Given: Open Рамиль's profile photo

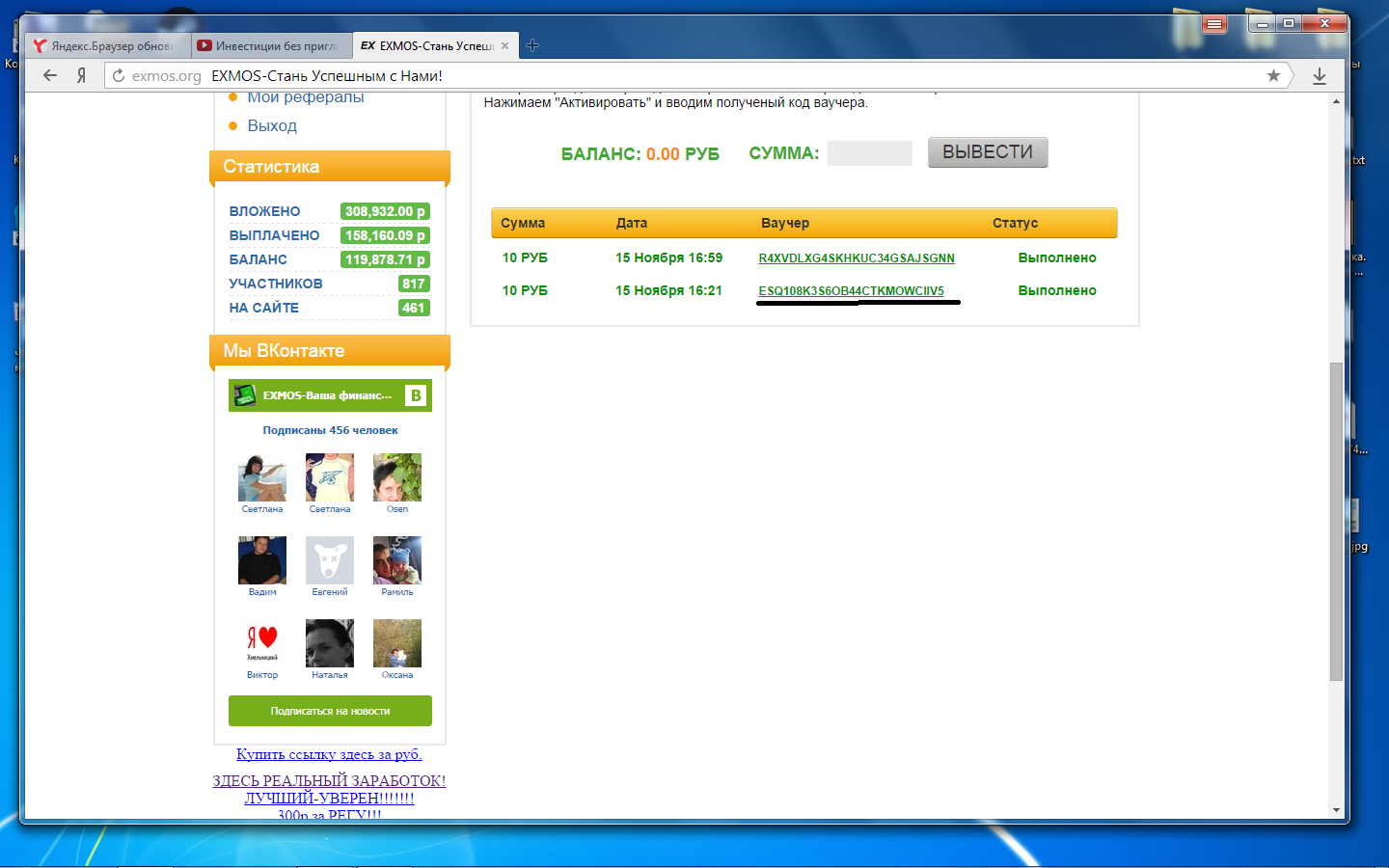Looking at the screenshot, I should [x=397, y=560].
